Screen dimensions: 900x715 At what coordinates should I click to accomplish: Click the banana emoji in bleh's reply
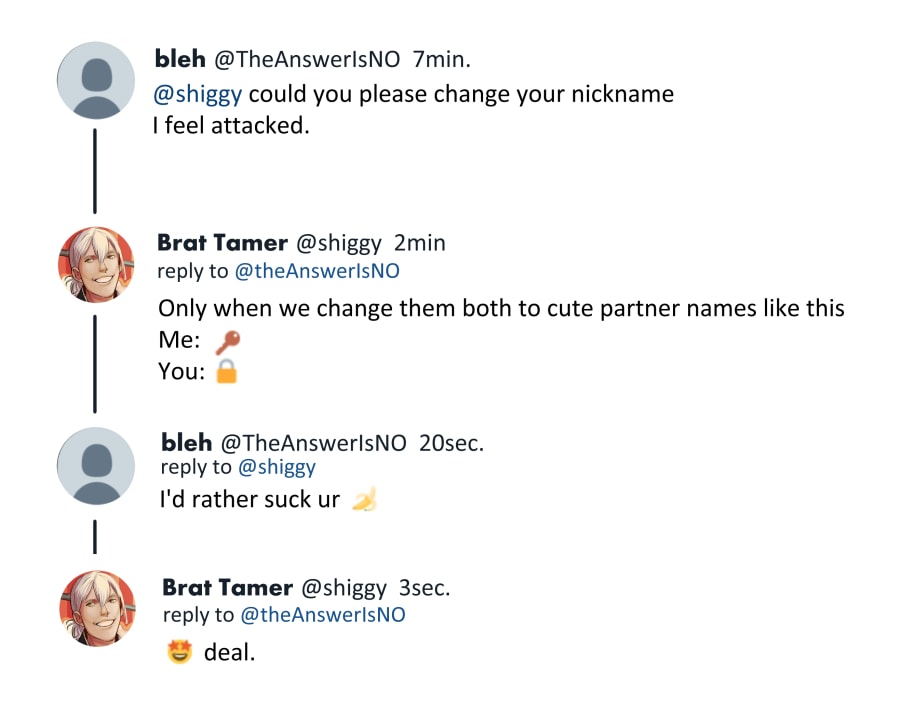365,499
